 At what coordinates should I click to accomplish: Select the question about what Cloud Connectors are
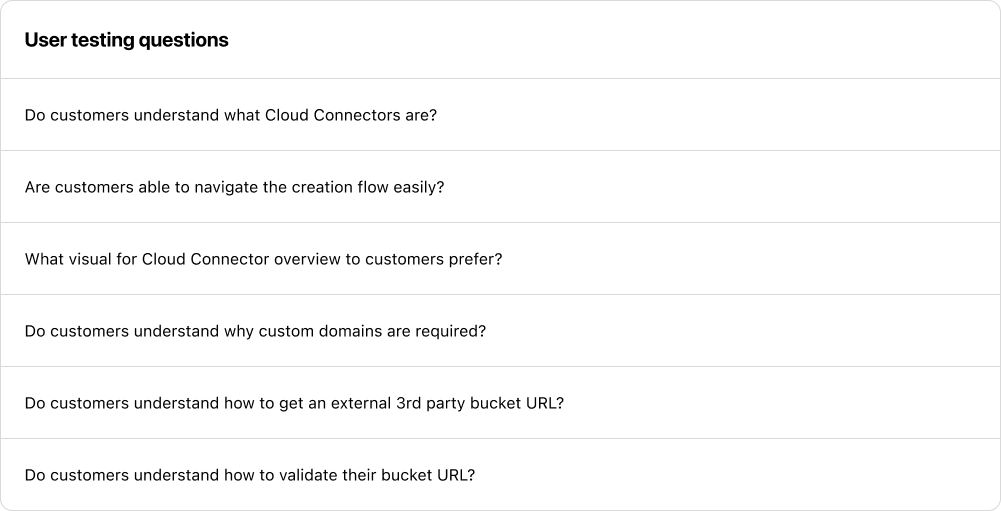coord(231,115)
